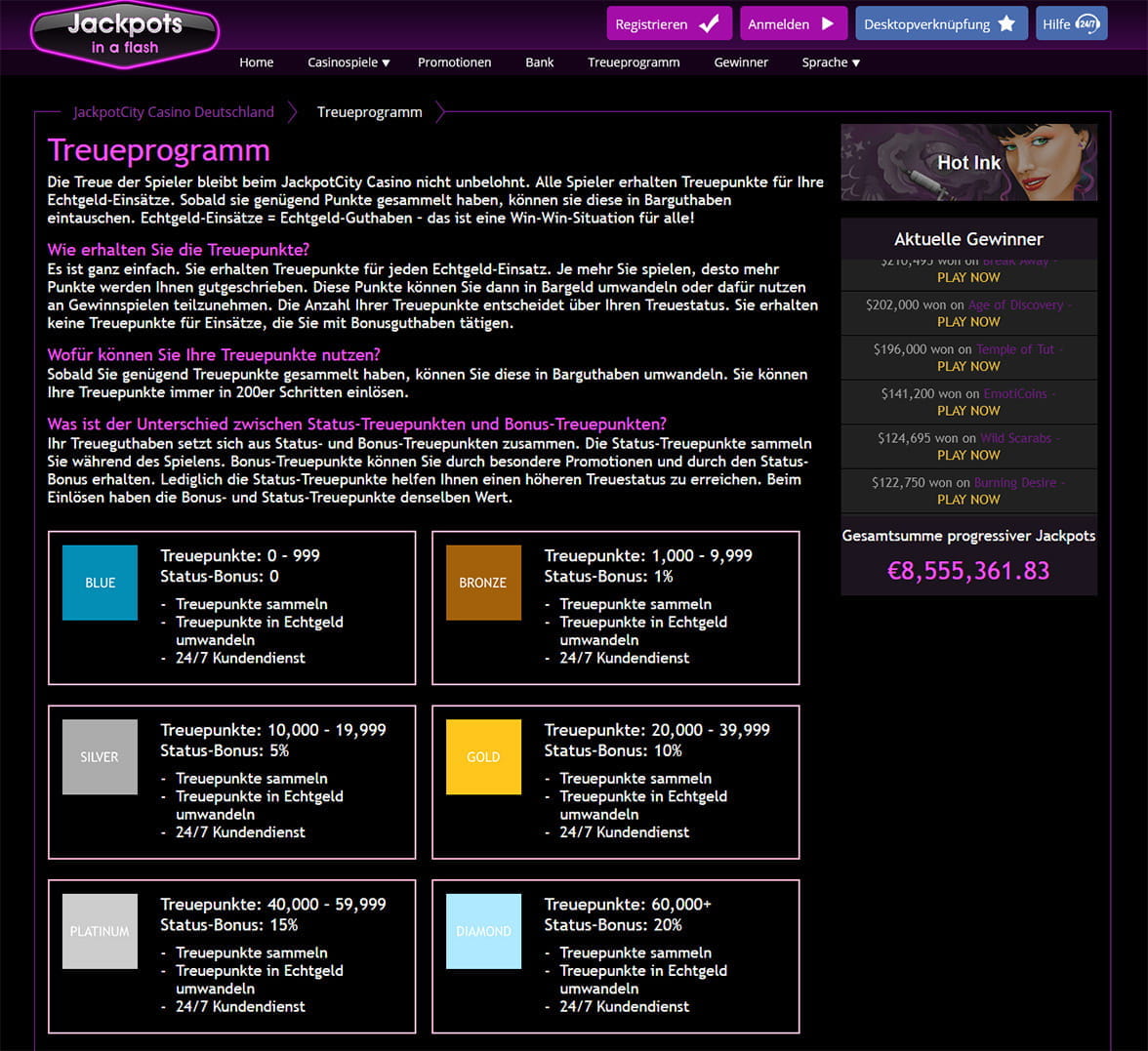The width and height of the screenshot is (1148, 1051).
Task: Open the Promotionen page
Action: tap(454, 62)
